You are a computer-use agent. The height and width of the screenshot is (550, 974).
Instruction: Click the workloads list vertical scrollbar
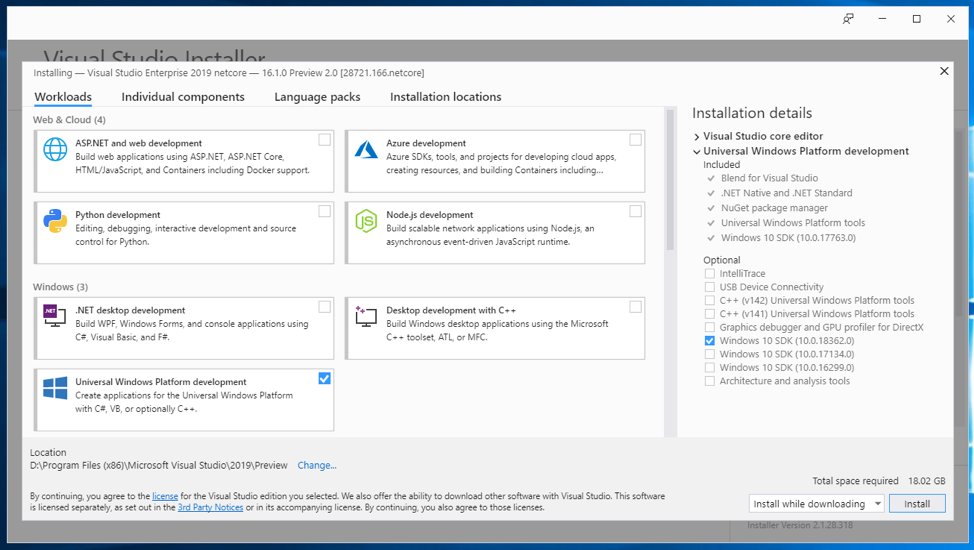670,180
